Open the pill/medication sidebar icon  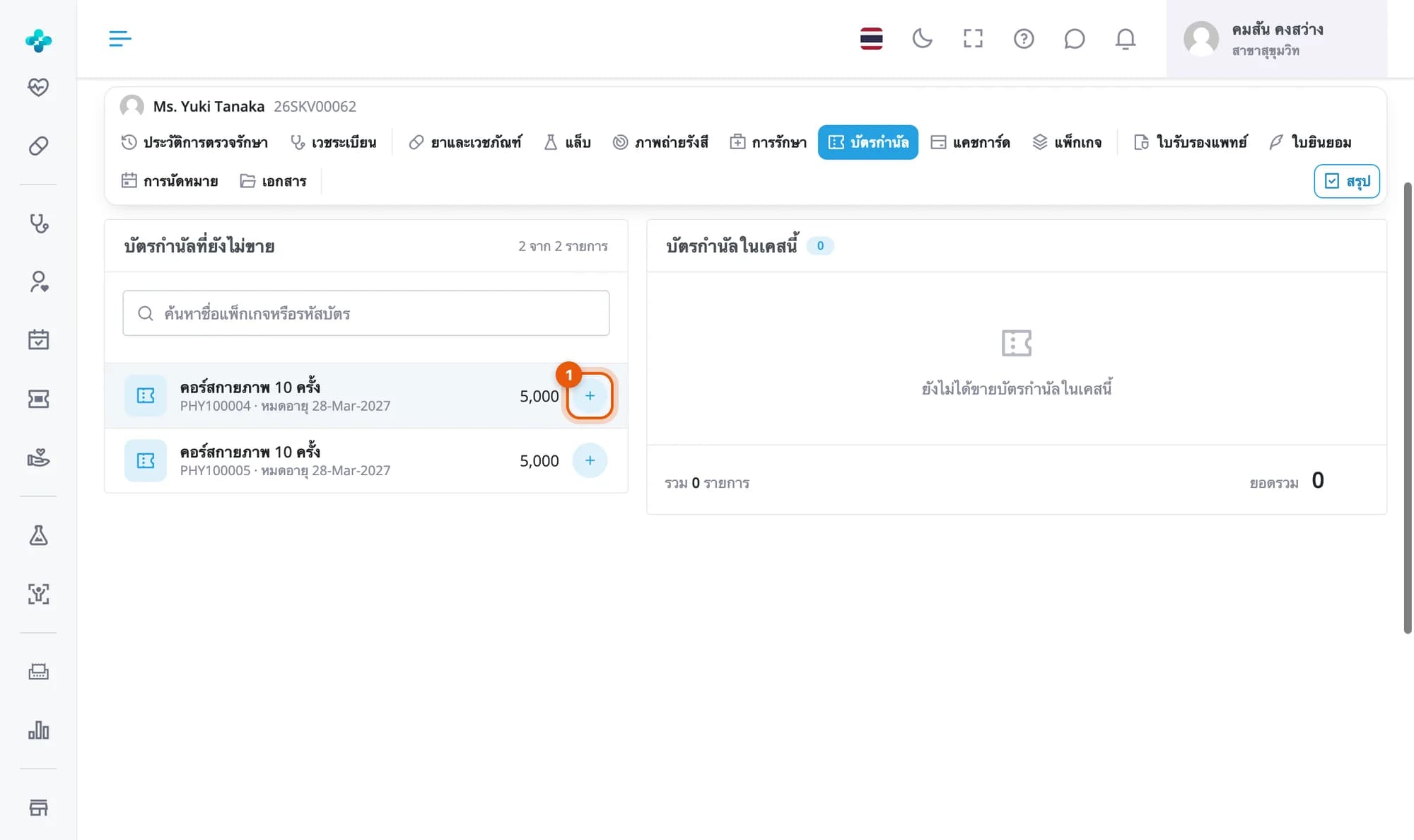(38, 146)
